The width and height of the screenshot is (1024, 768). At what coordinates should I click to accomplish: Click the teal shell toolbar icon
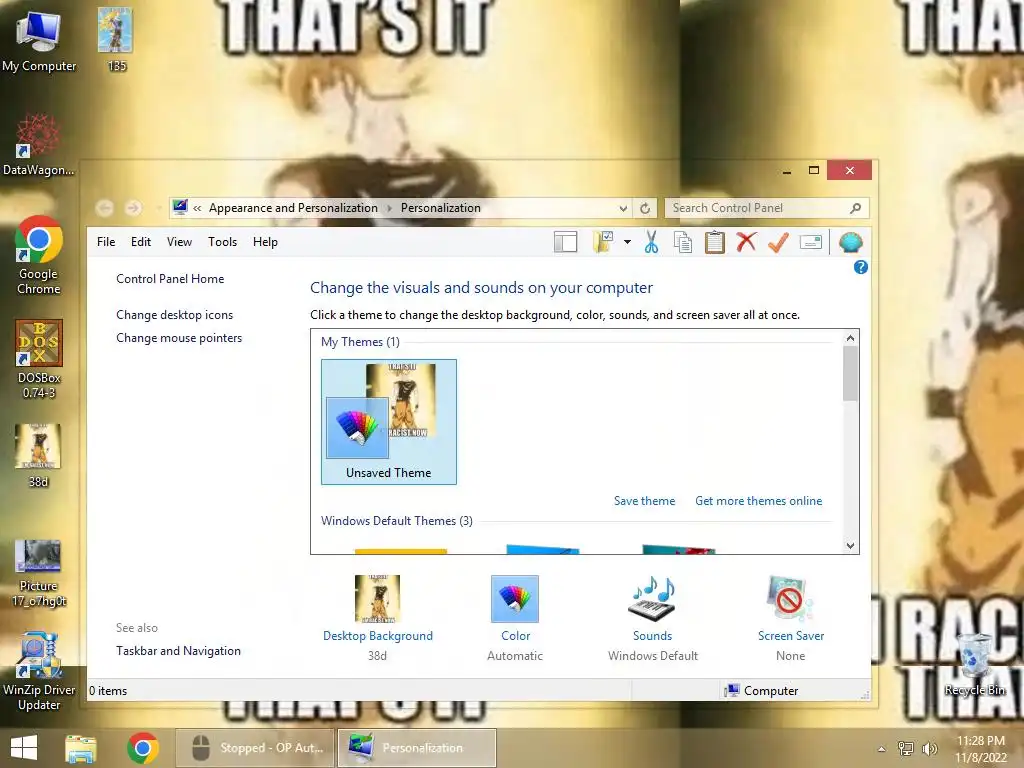850,242
